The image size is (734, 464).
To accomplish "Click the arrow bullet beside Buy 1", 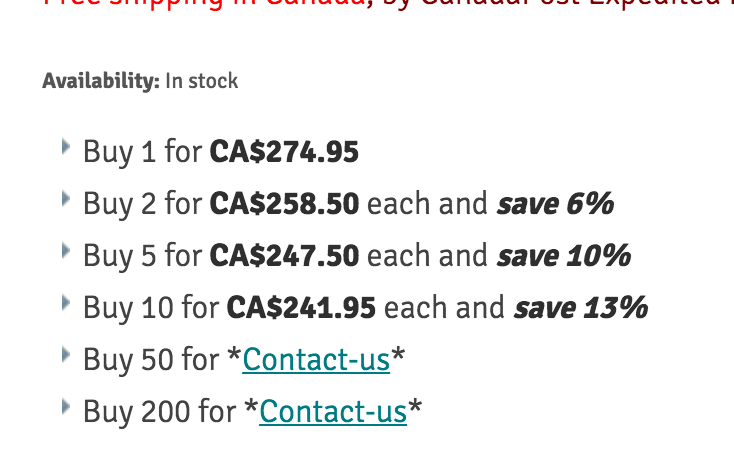I will click(x=66, y=148).
